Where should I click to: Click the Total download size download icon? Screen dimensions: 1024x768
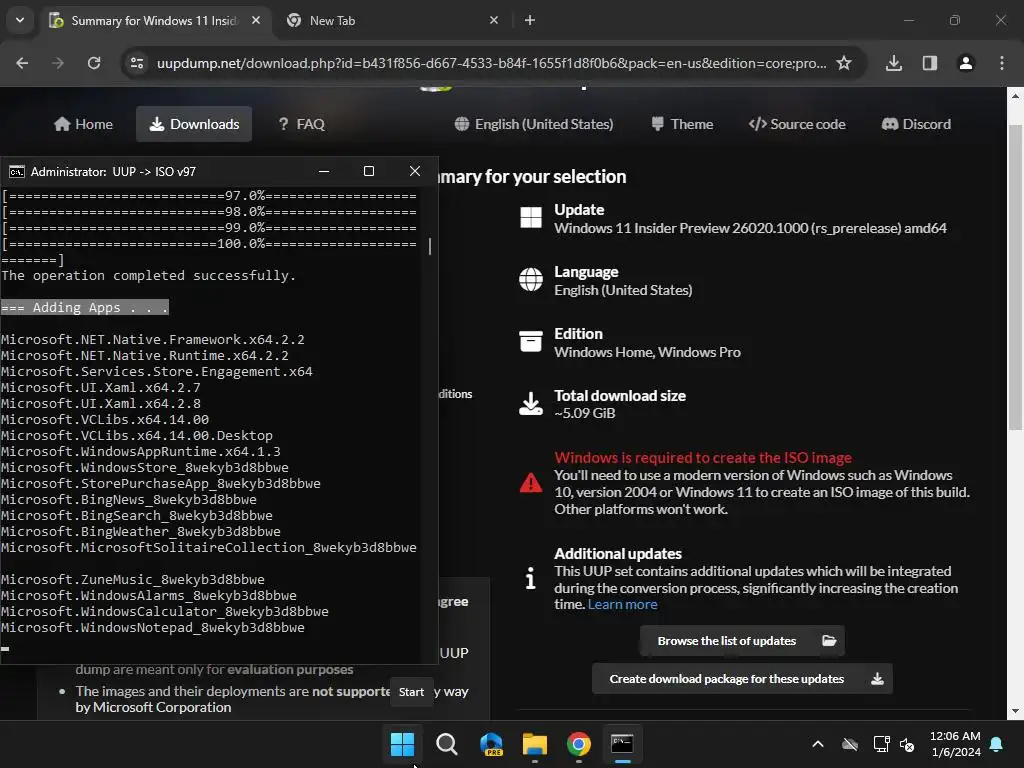pyautogui.click(x=531, y=404)
